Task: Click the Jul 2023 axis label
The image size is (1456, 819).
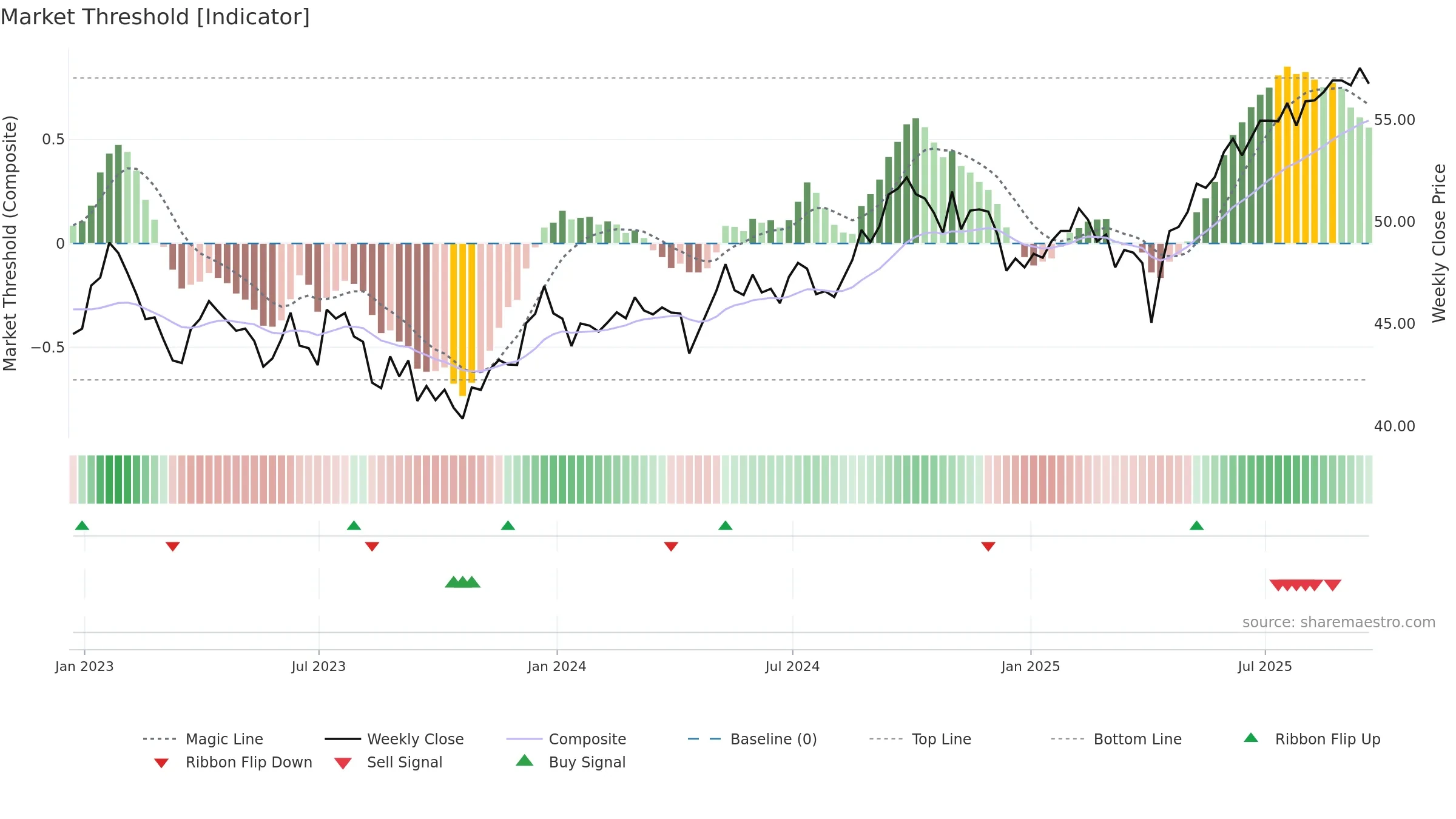Action: pos(318,666)
